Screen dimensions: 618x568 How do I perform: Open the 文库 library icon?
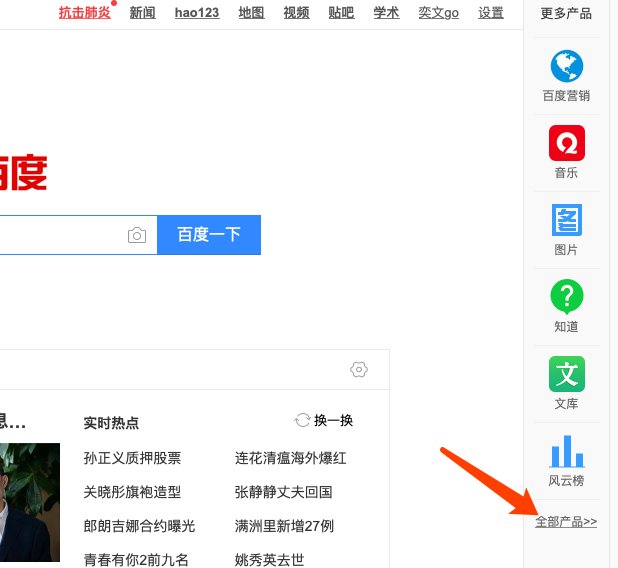567,374
